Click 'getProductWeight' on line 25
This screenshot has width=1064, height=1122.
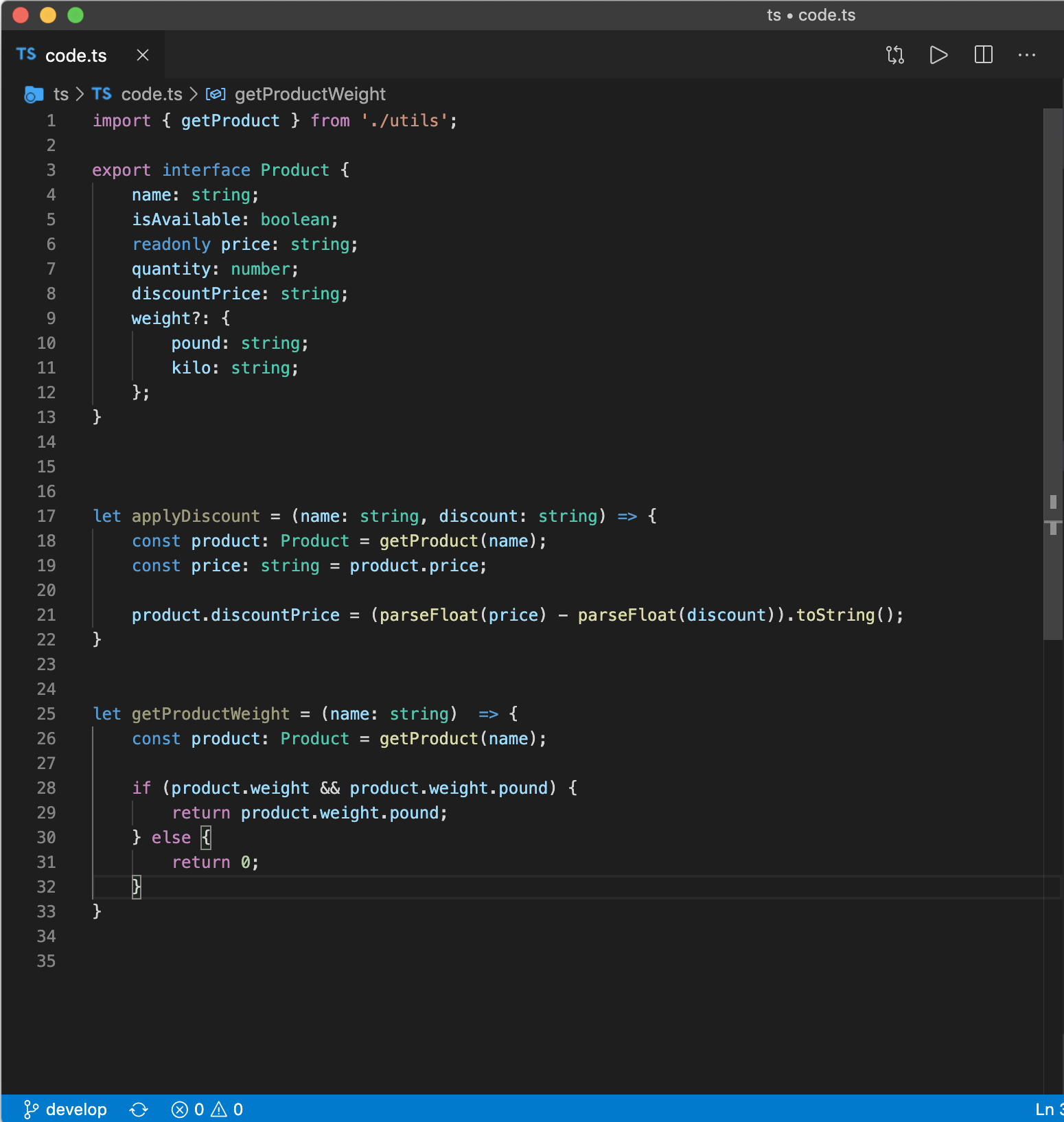click(x=211, y=714)
